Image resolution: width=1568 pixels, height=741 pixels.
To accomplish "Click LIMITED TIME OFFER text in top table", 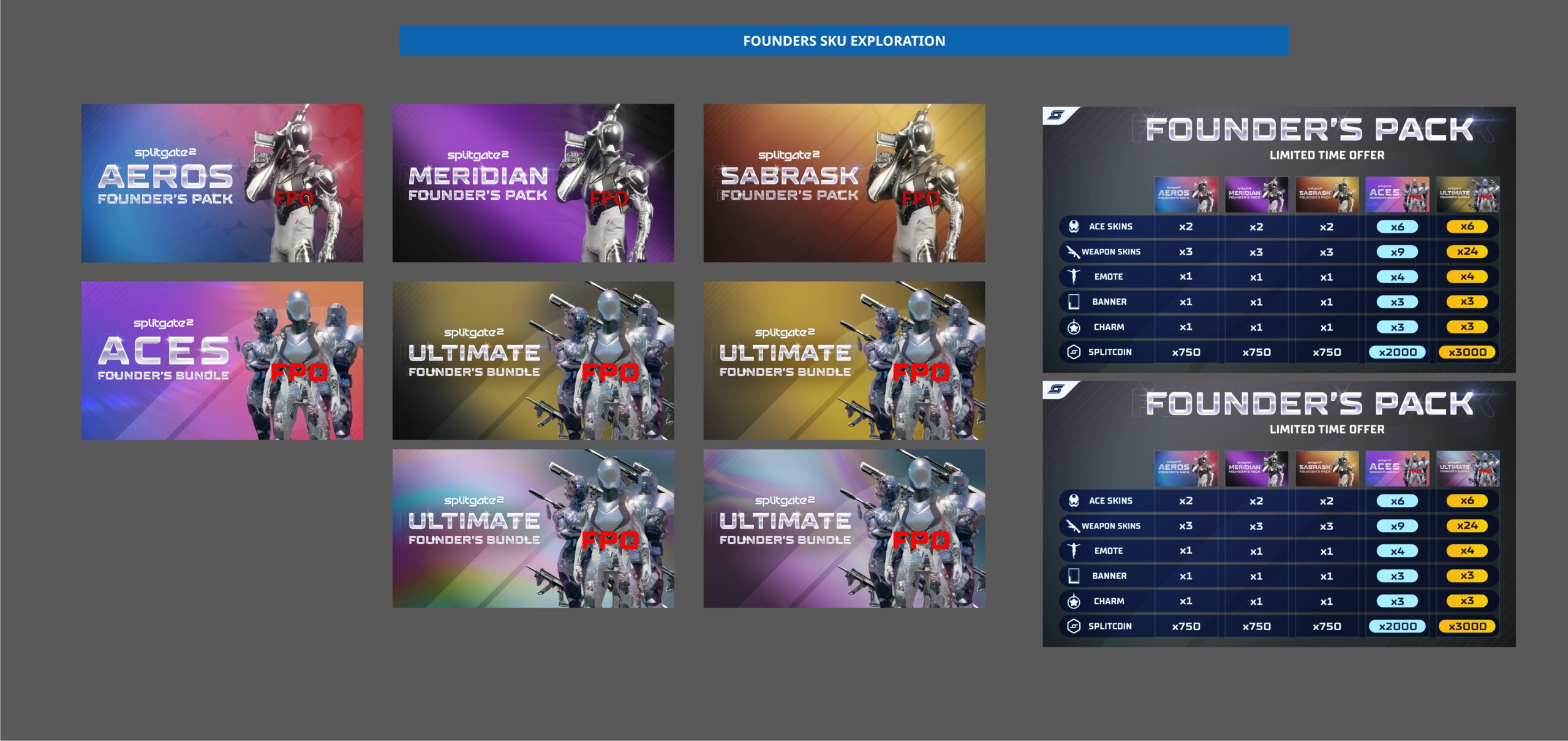I will coord(1327,155).
